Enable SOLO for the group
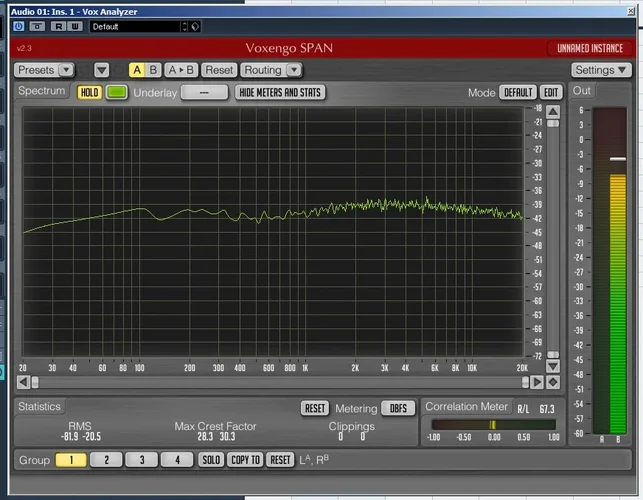The height and width of the screenshot is (500, 643). (211, 460)
